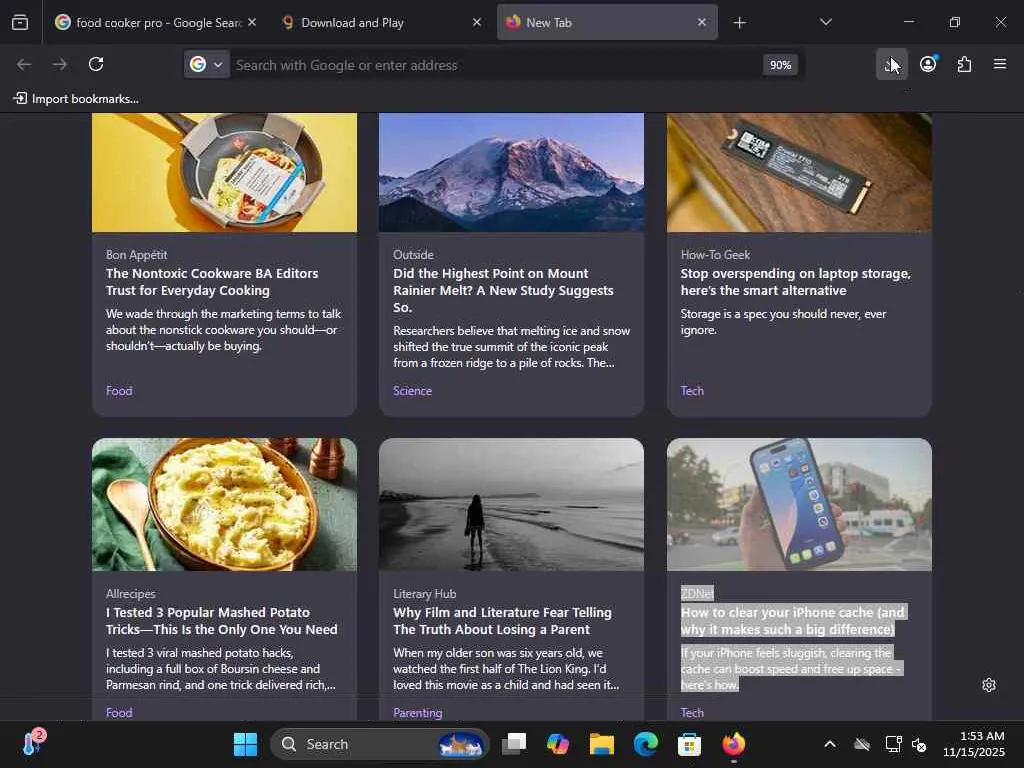
Task: Click the 90% zoom level indicator
Action: tap(780, 65)
